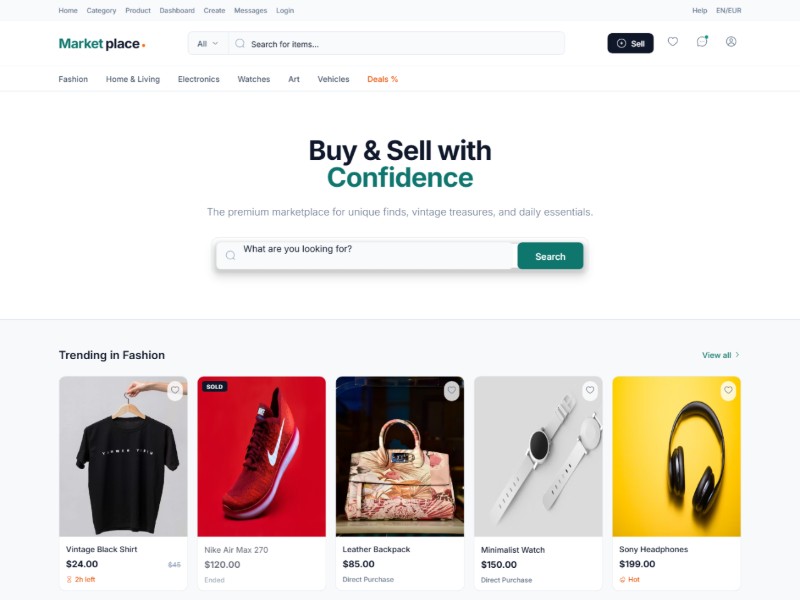Click the Marketplace logo
Screen dimensions: 800x600
[102, 44]
